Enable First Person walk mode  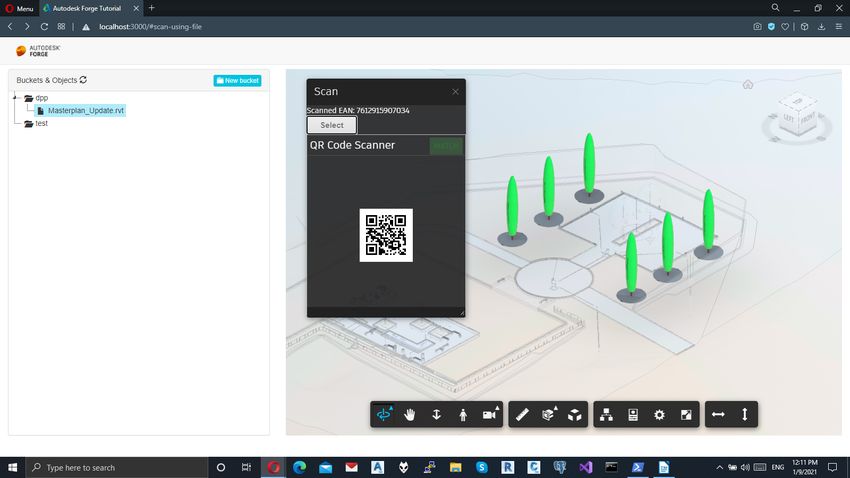tap(463, 415)
